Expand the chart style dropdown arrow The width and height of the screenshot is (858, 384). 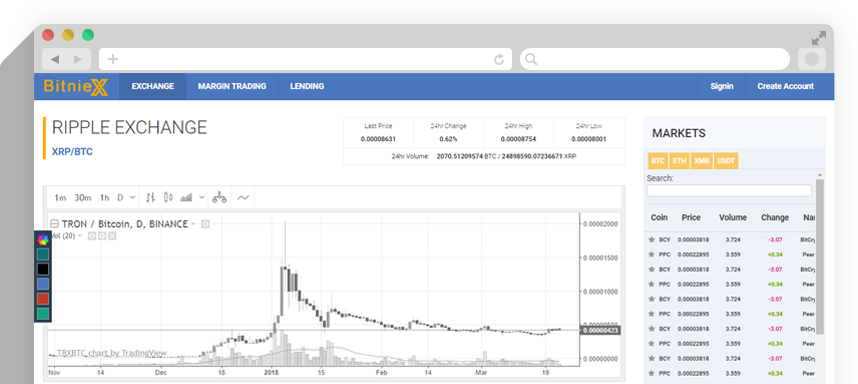(x=202, y=197)
